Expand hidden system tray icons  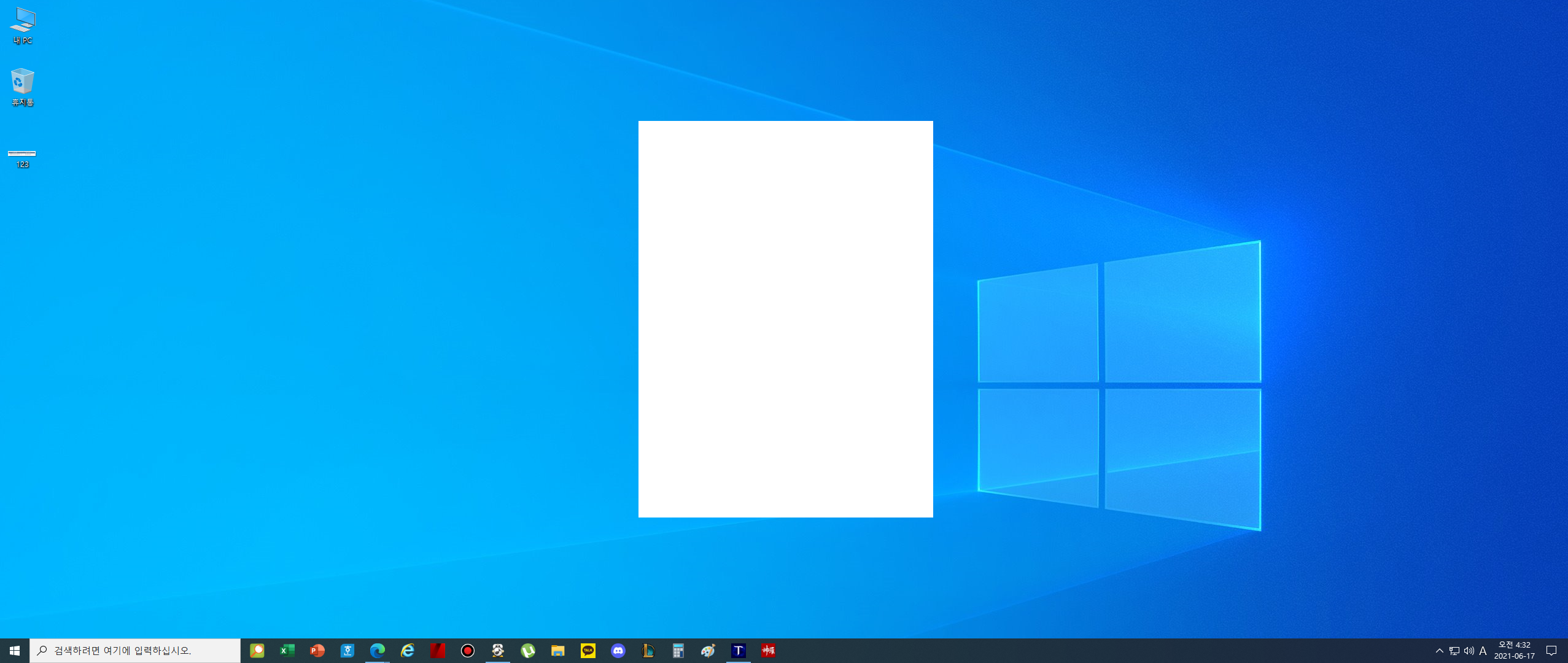click(x=1439, y=651)
